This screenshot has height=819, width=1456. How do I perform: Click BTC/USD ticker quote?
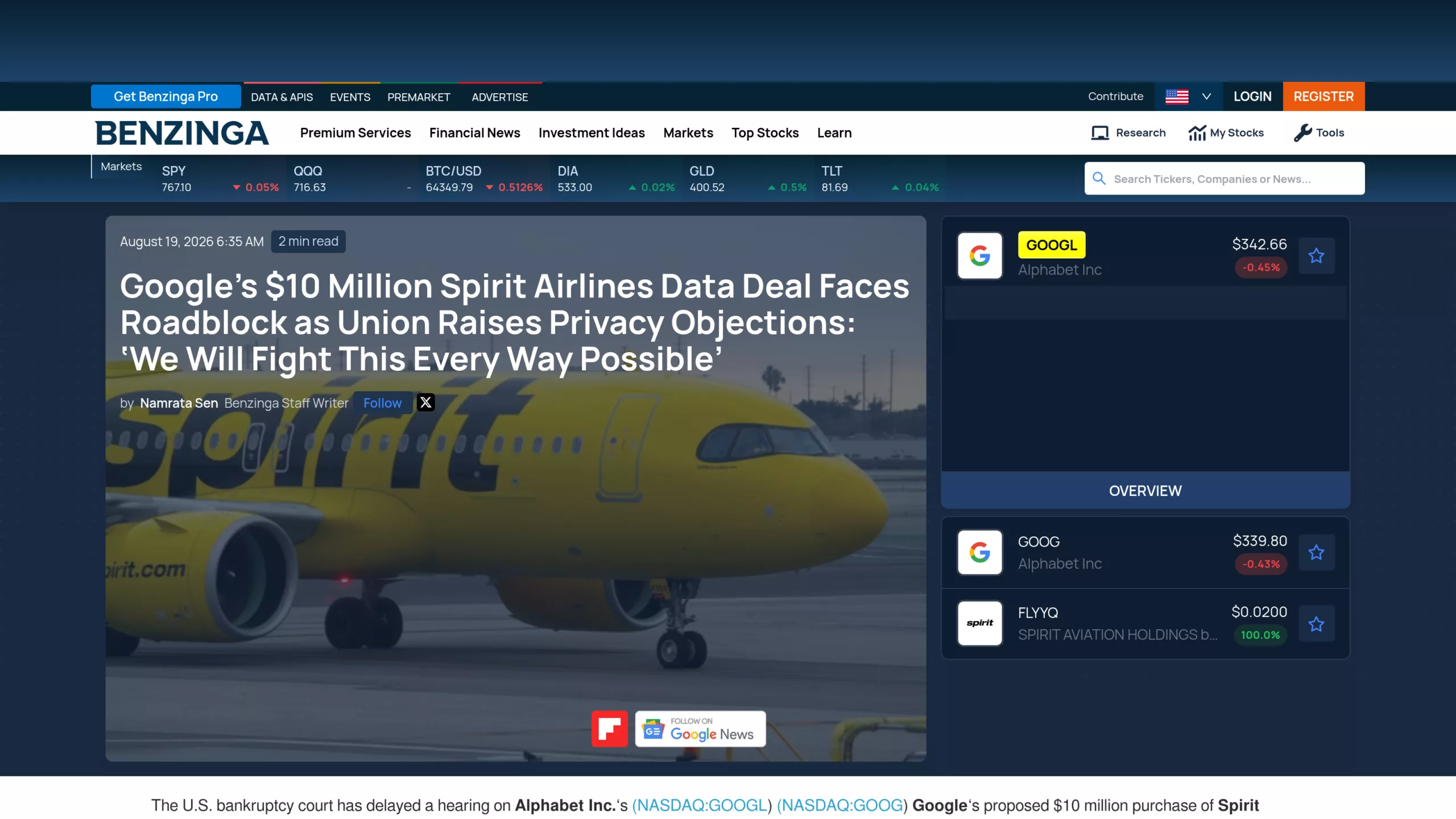tap(485, 179)
